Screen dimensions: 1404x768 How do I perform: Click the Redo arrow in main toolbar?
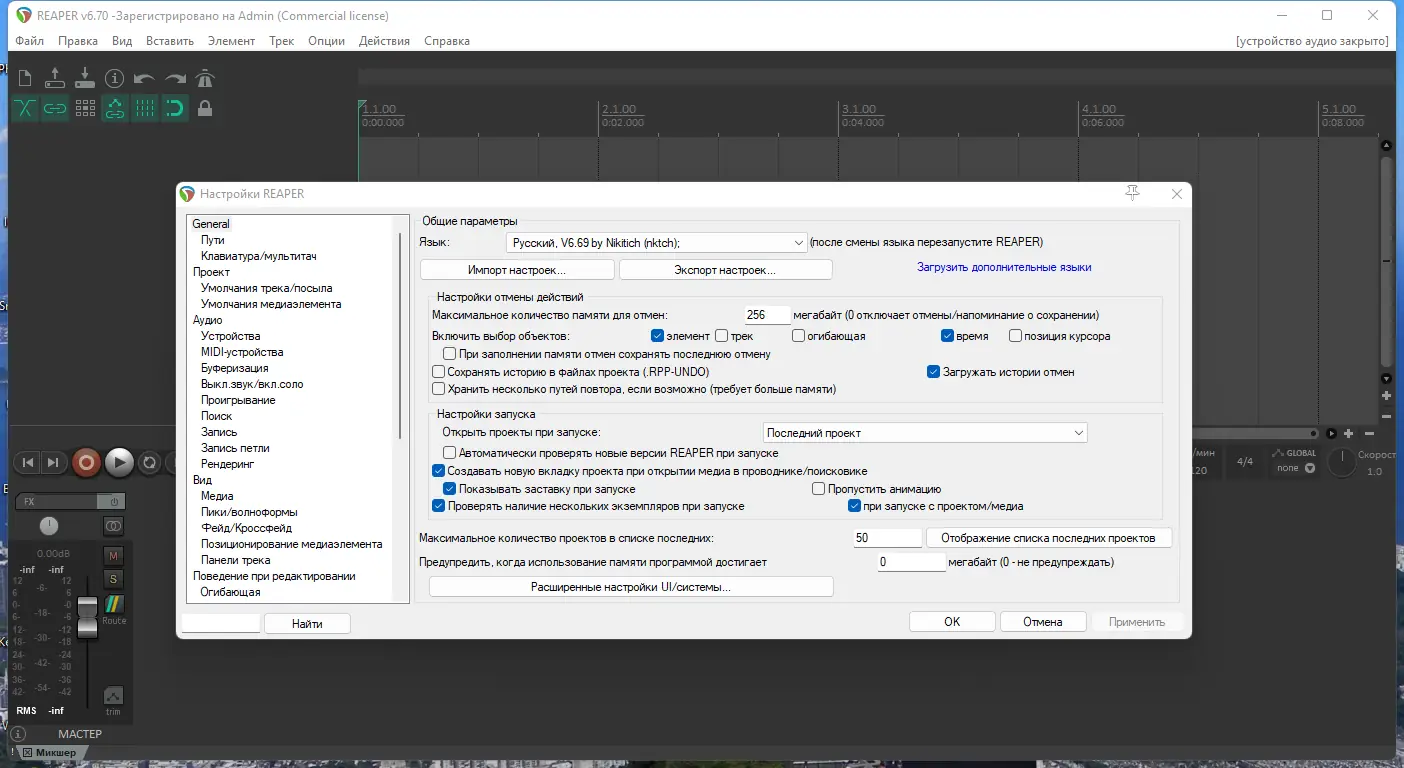coord(175,78)
